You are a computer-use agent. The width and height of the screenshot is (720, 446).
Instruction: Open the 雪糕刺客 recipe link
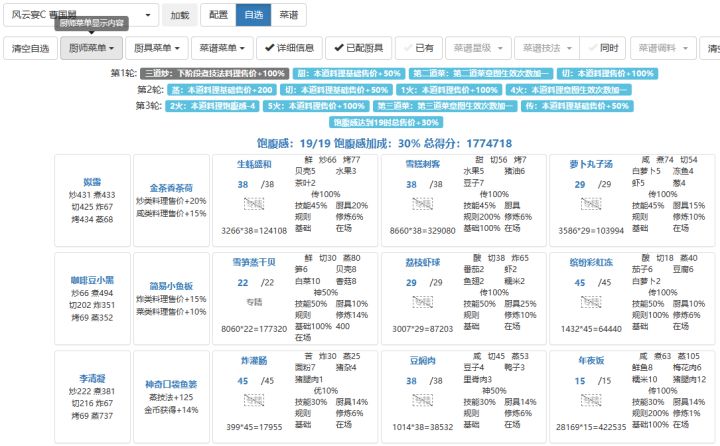pyautogui.click(x=422, y=164)
